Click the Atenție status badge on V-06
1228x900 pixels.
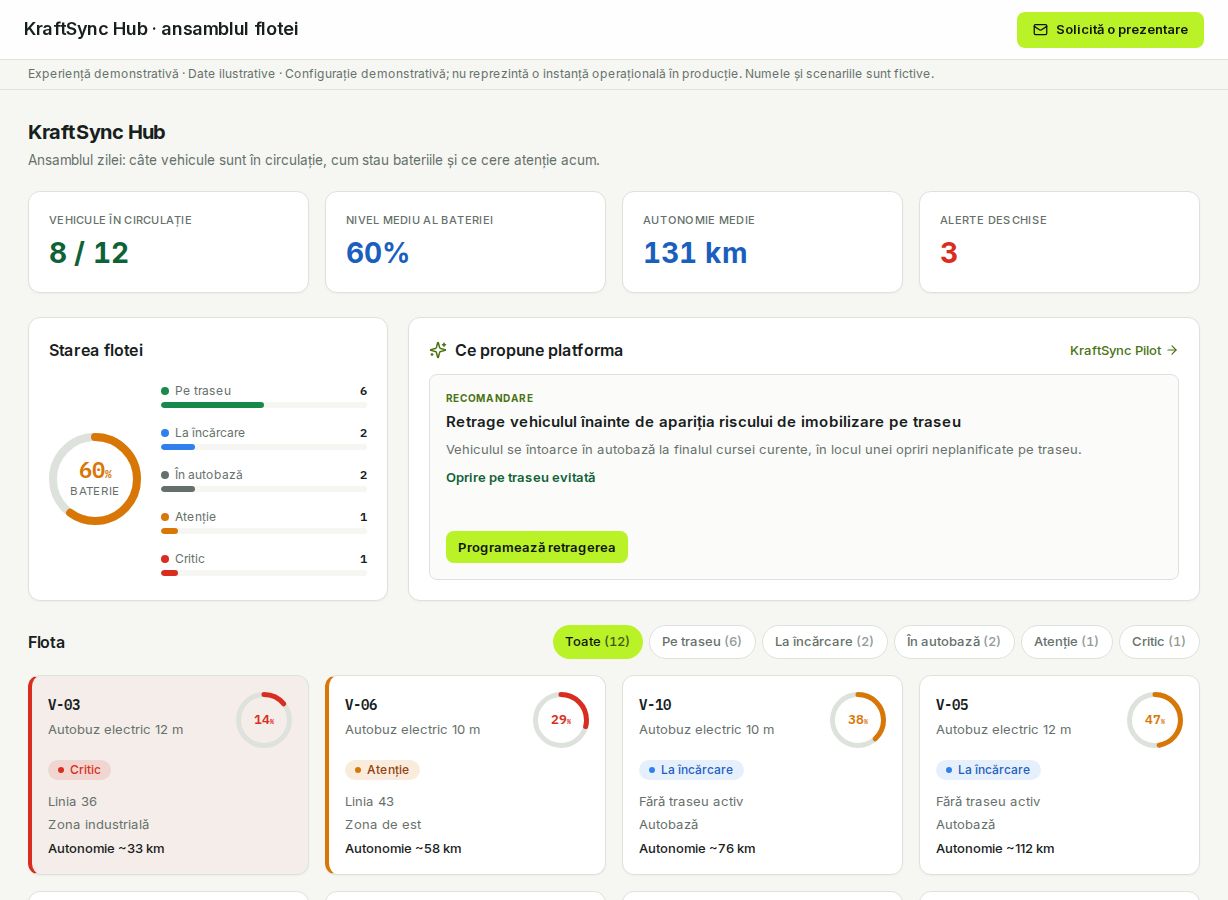pos(382,770)
